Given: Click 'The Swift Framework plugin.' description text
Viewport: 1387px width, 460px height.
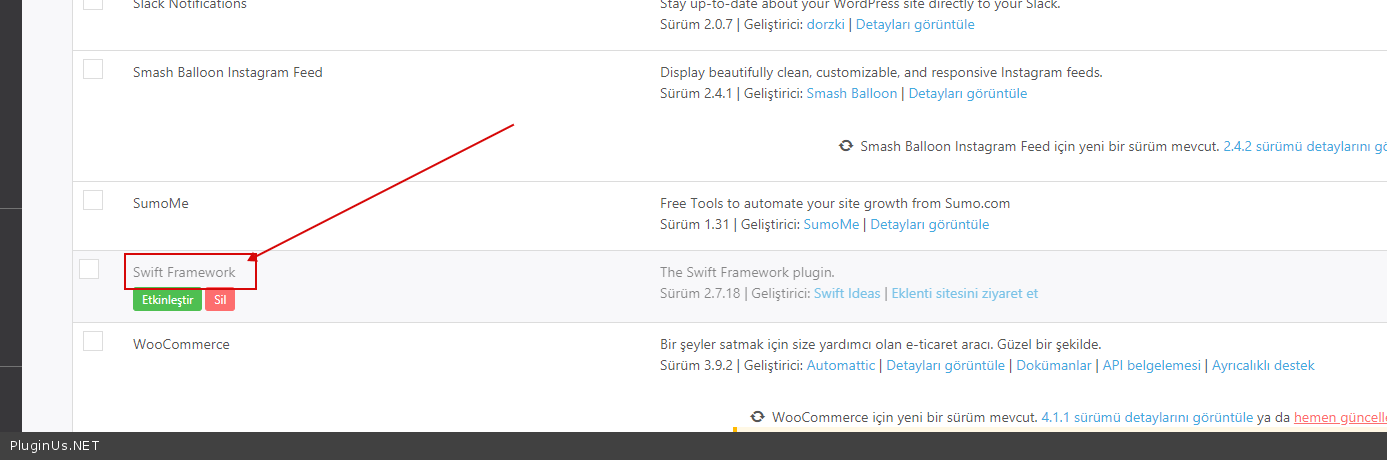Looking at the screenshot, I should 747,273.
